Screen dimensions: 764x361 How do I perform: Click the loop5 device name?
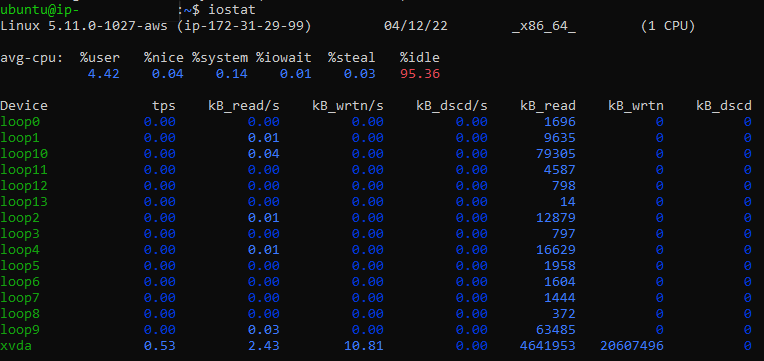[20, 266]
